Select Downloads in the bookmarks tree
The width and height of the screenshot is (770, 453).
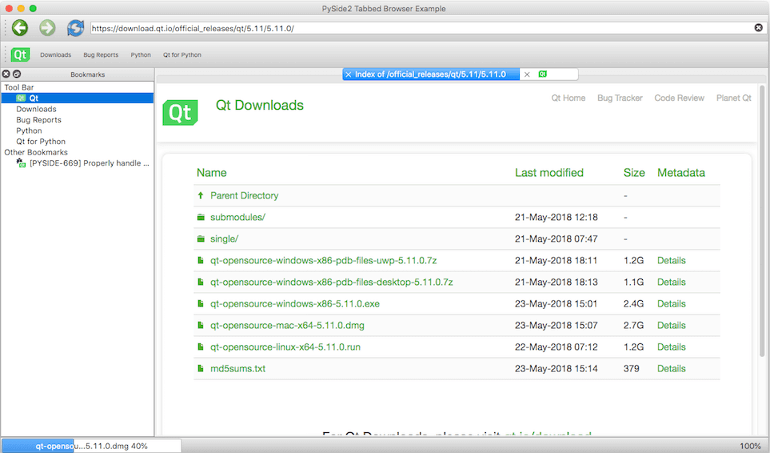(36, 109)
